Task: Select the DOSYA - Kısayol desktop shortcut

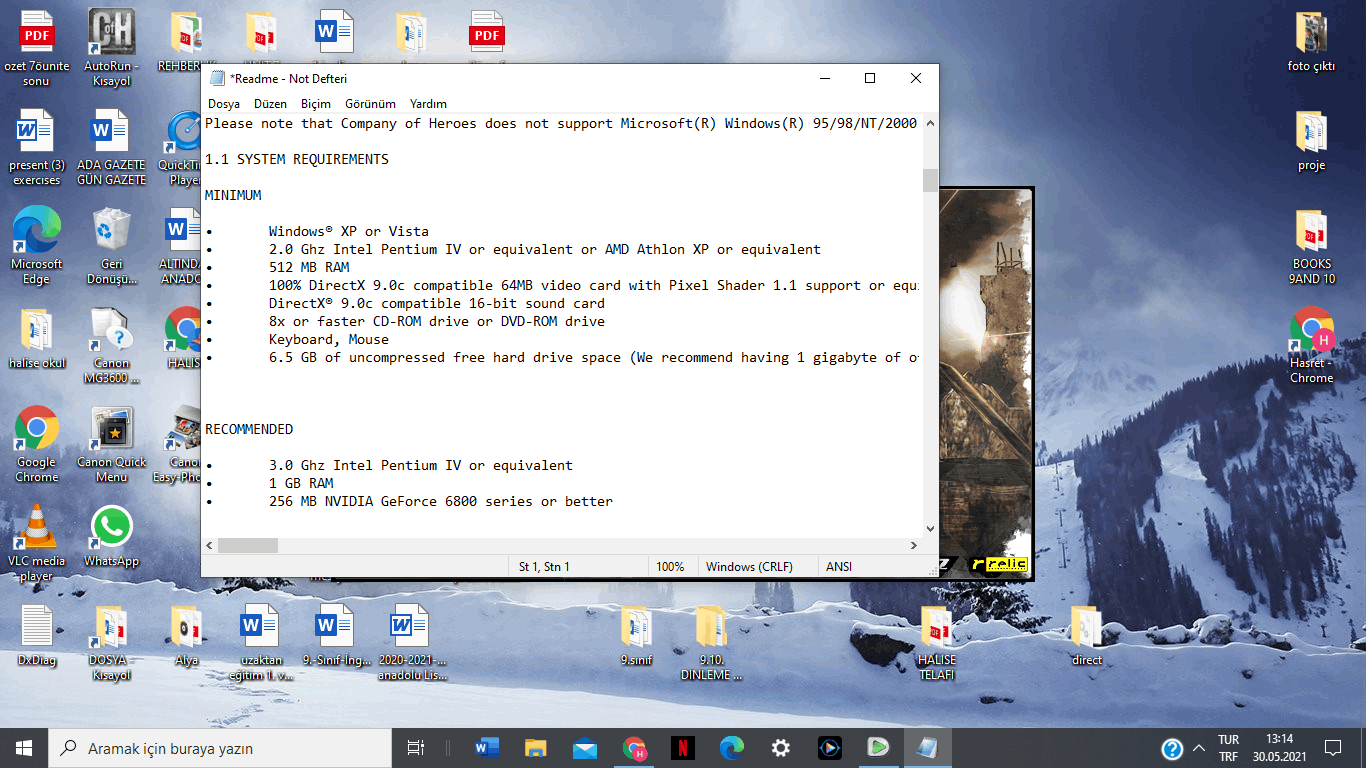Action: [x=111, y=642]
